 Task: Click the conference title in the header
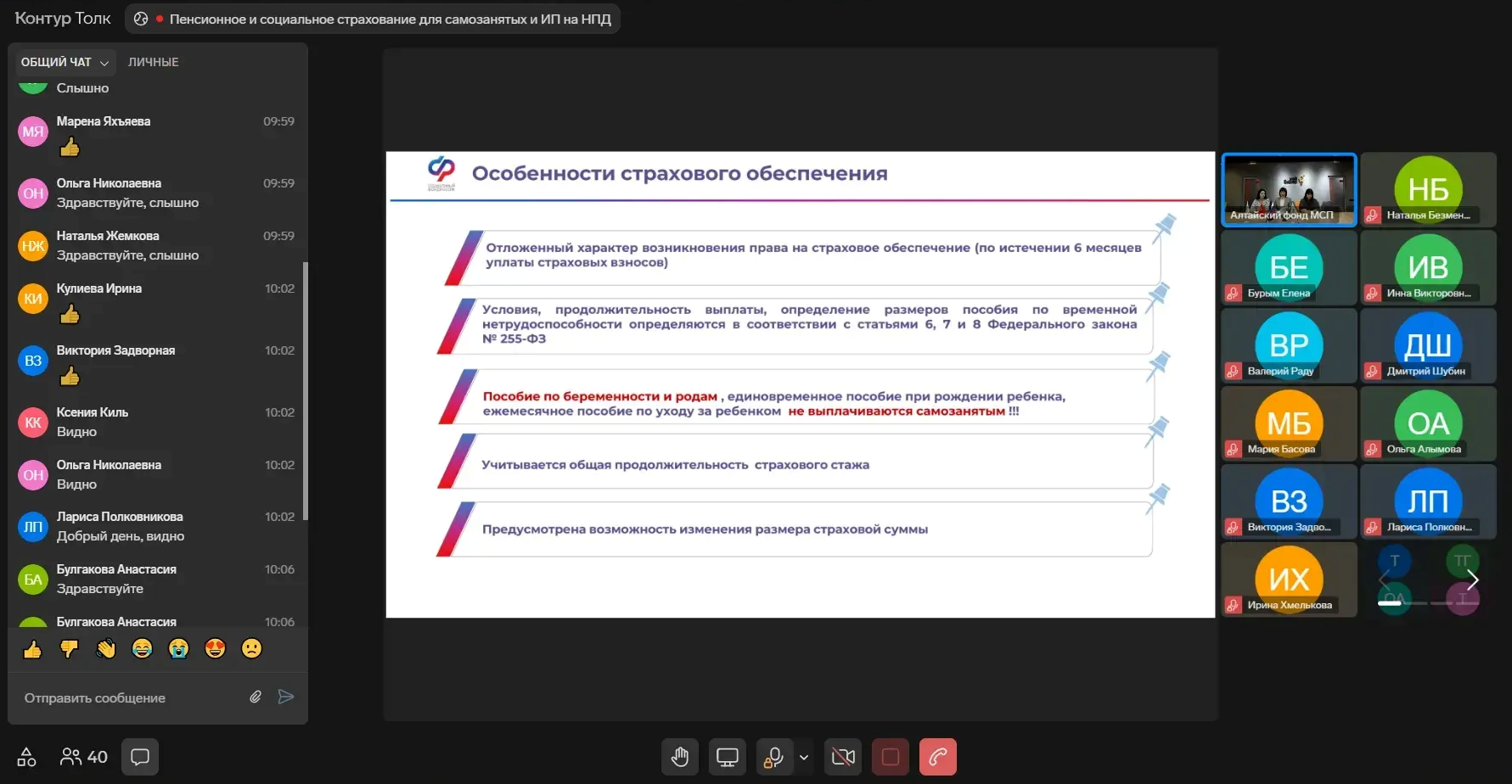[390, 19]
